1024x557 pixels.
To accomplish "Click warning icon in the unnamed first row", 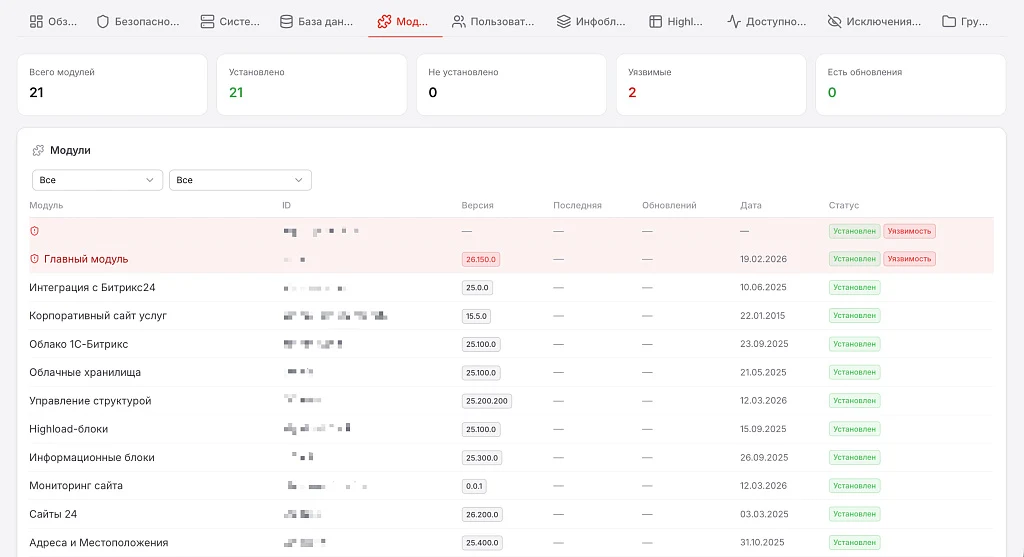I will [35, 231].
